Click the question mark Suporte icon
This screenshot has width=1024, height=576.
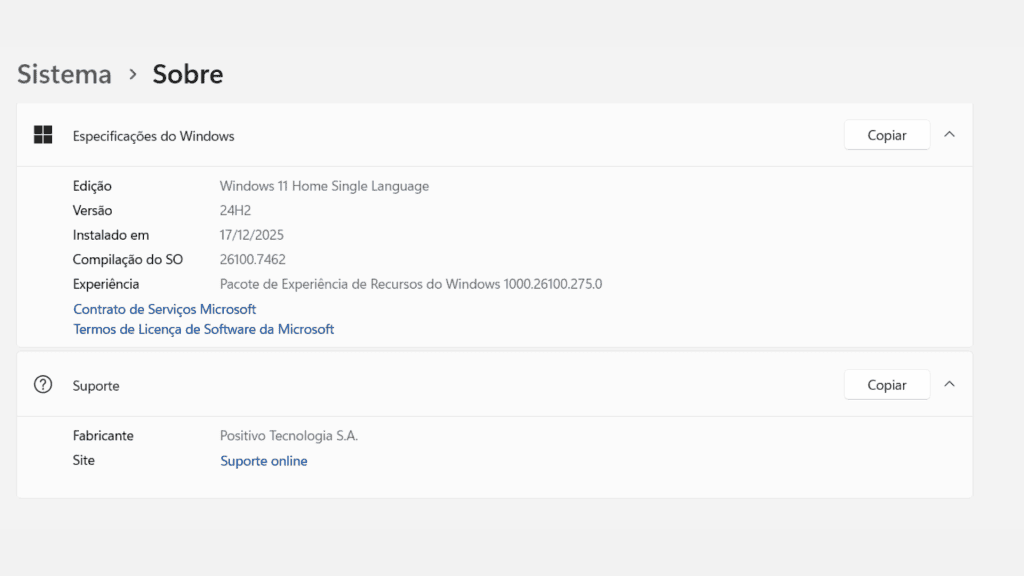point(43,384)
